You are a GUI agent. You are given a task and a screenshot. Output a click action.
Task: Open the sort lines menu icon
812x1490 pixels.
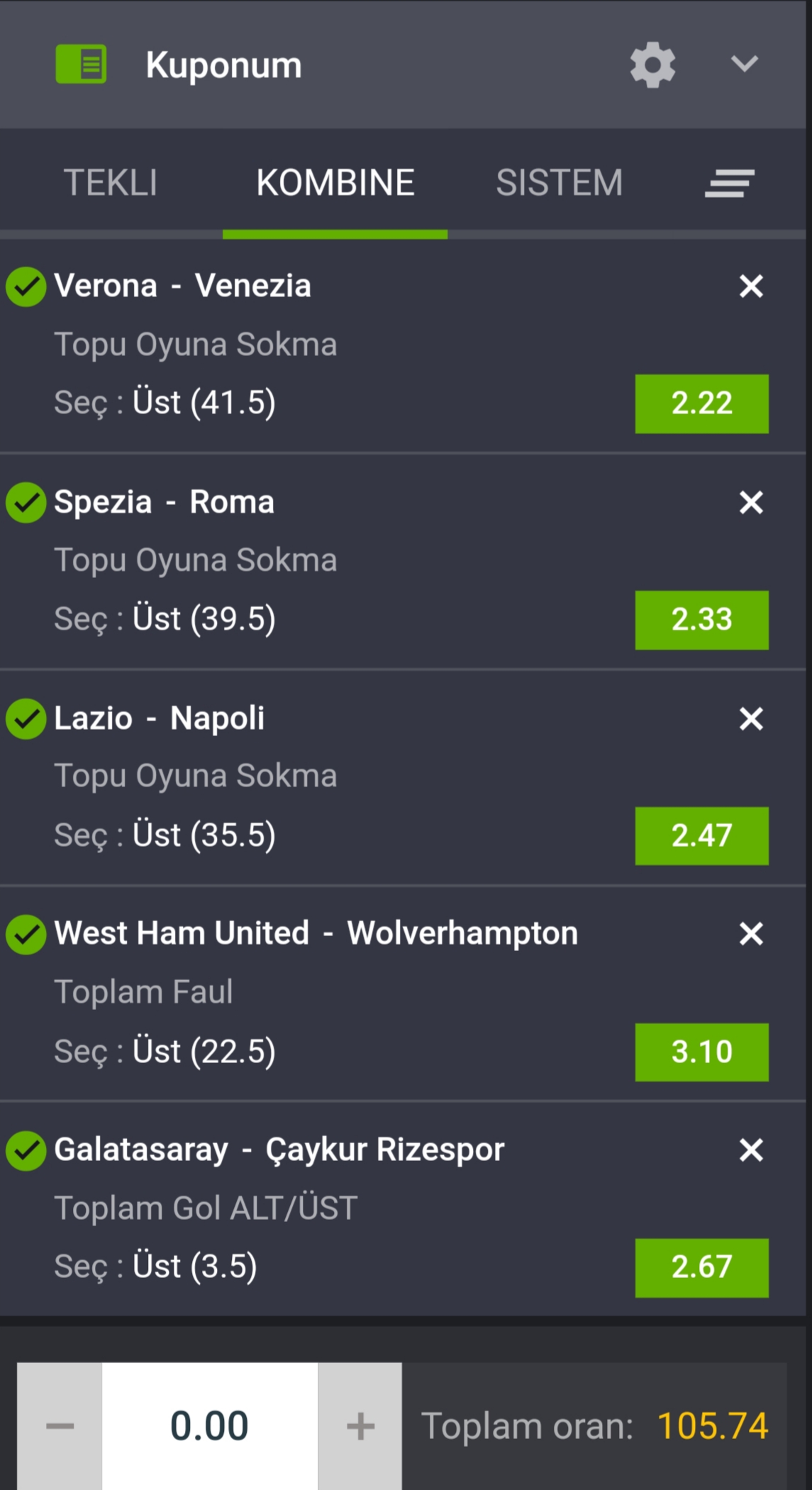click(x=729, y=183)
